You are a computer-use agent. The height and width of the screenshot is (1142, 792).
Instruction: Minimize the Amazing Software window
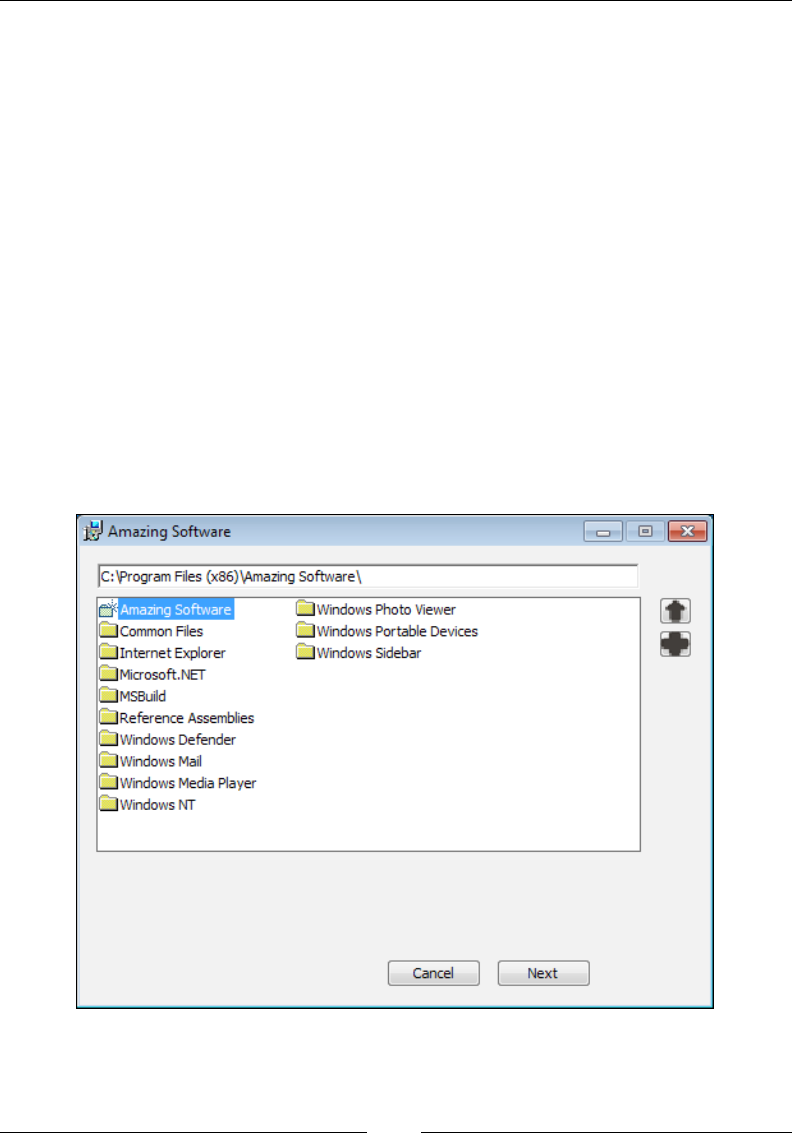coord(603,532)
